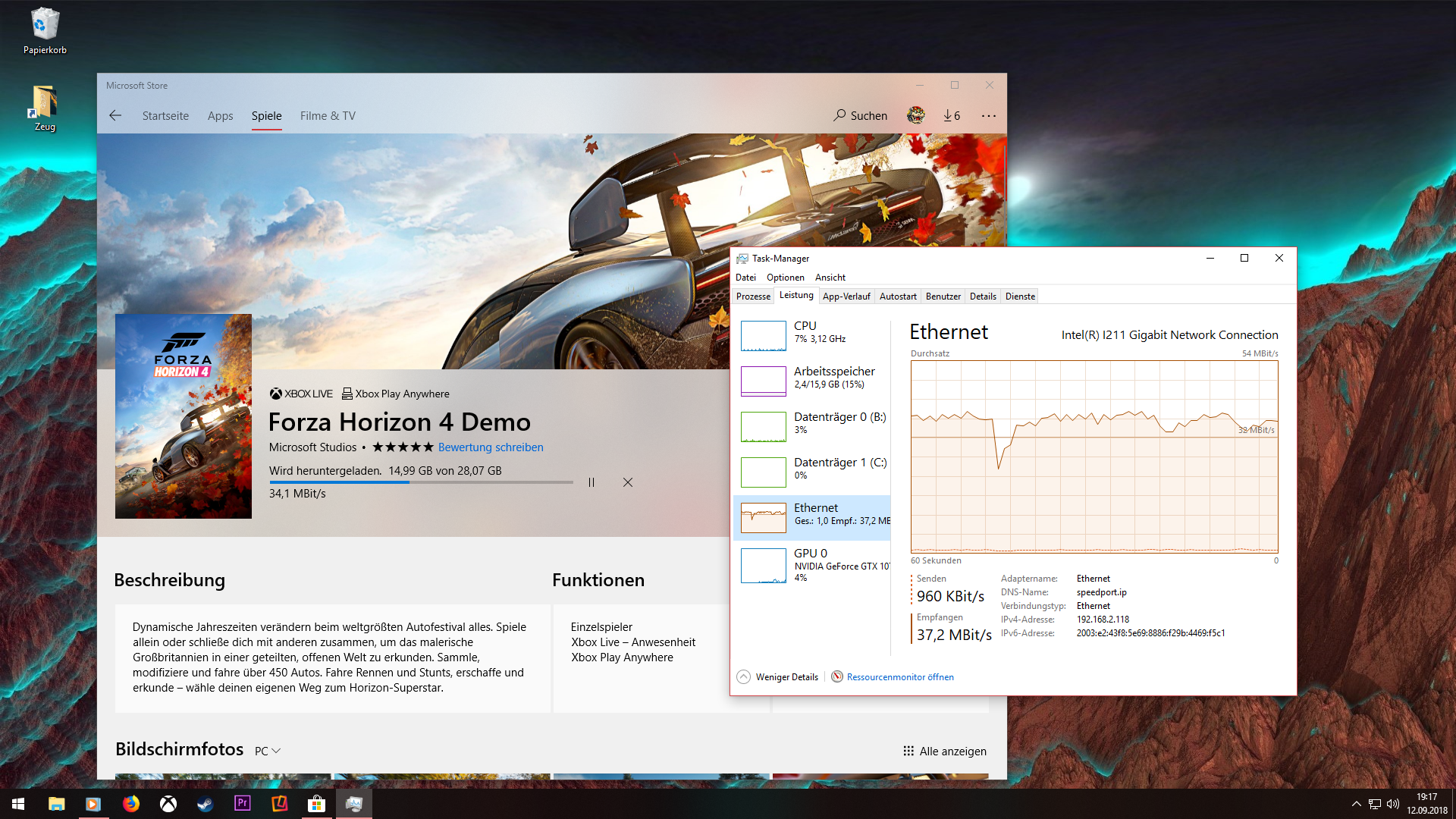
Task: Minimize the Task-Manager window
Action: pyautogui.click(x=1210, y=259)
